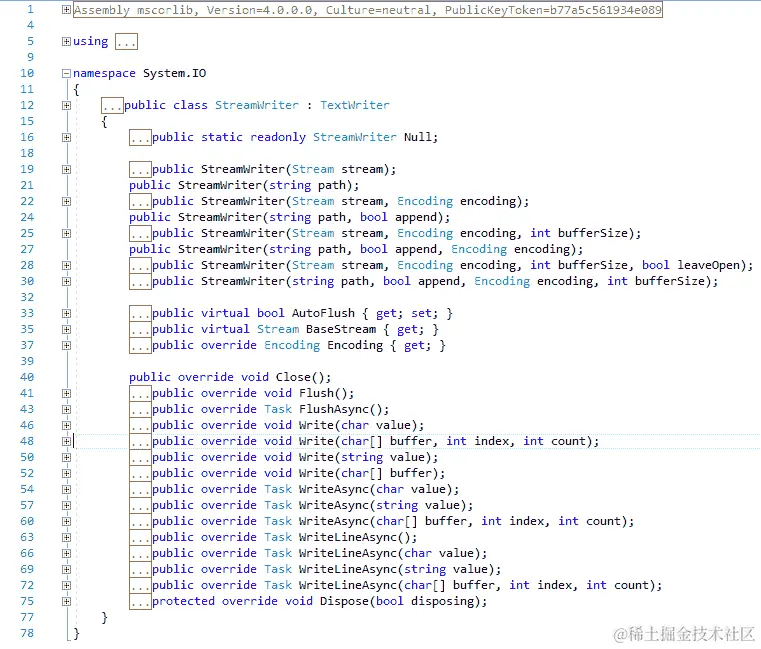Viewport: 761px width, 649px height.
Task: Click collapsed ellipsis box after using keyword
Action: [126, 42]
